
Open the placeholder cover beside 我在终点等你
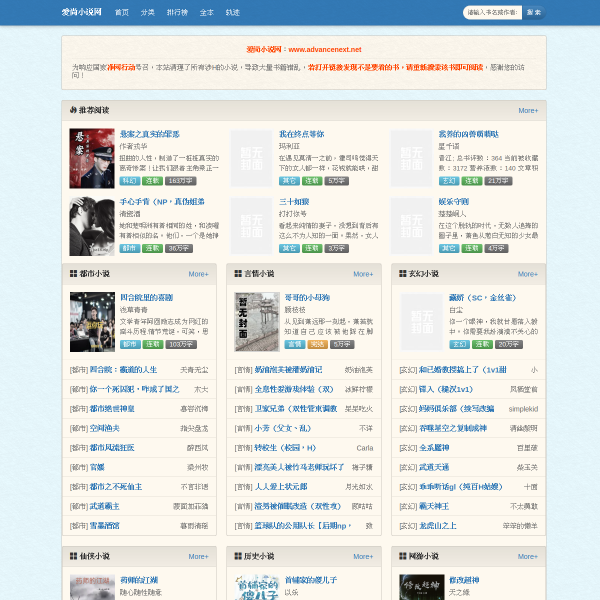click(251, 158)
